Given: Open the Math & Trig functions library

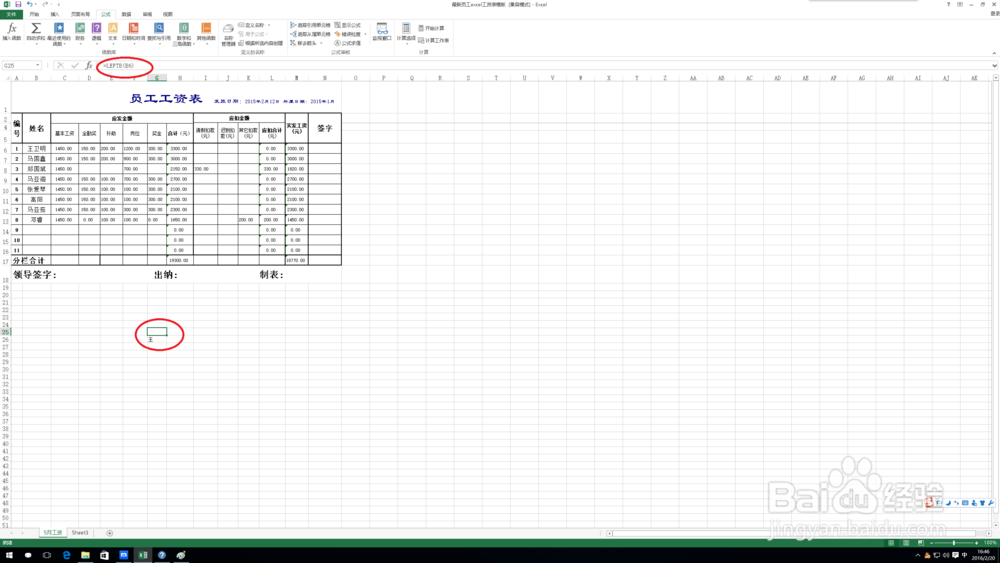Looking at the screenshot, I should [x=183, y=33].
